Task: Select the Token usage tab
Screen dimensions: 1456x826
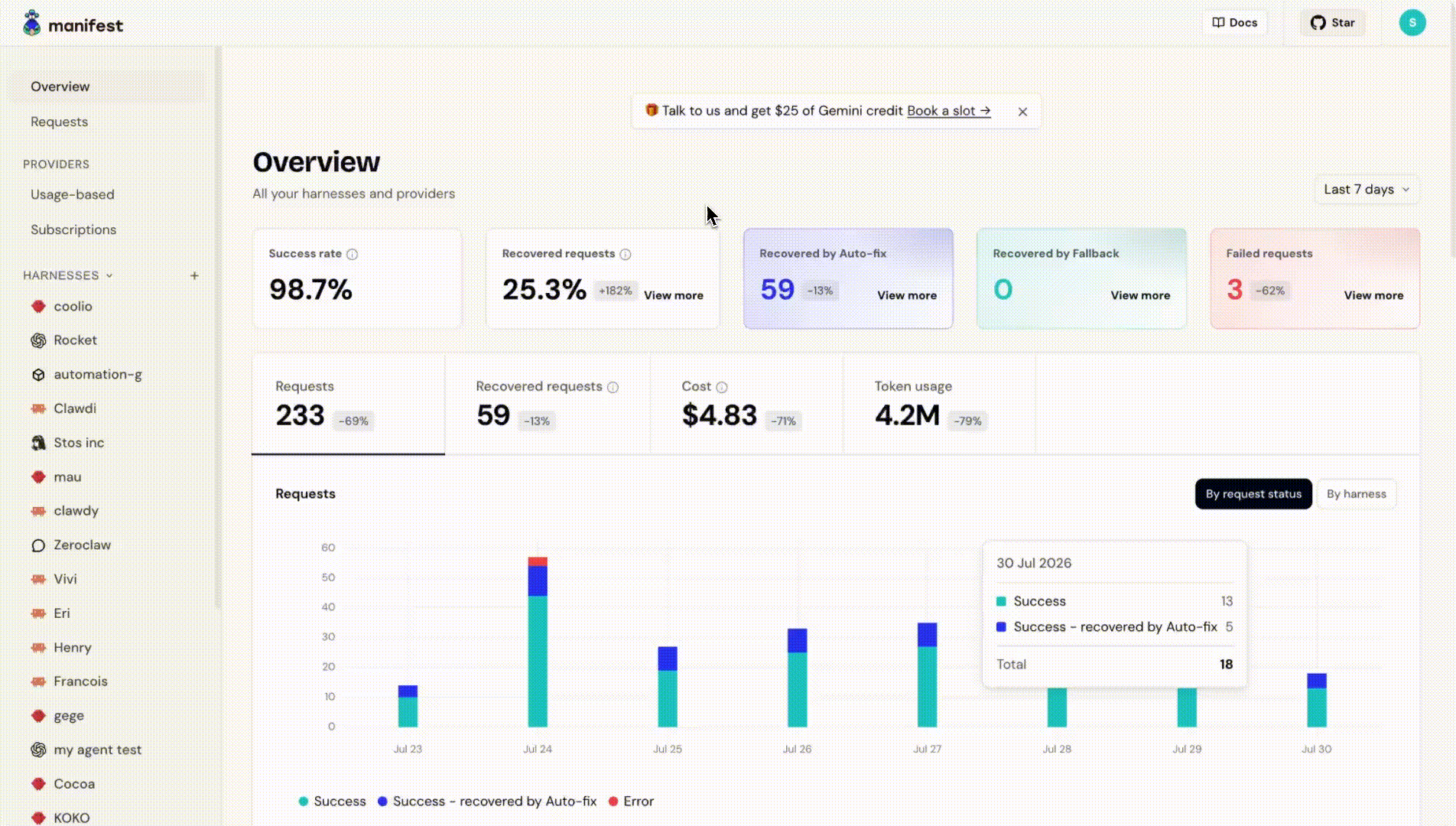Action: (x=939, y=404)
